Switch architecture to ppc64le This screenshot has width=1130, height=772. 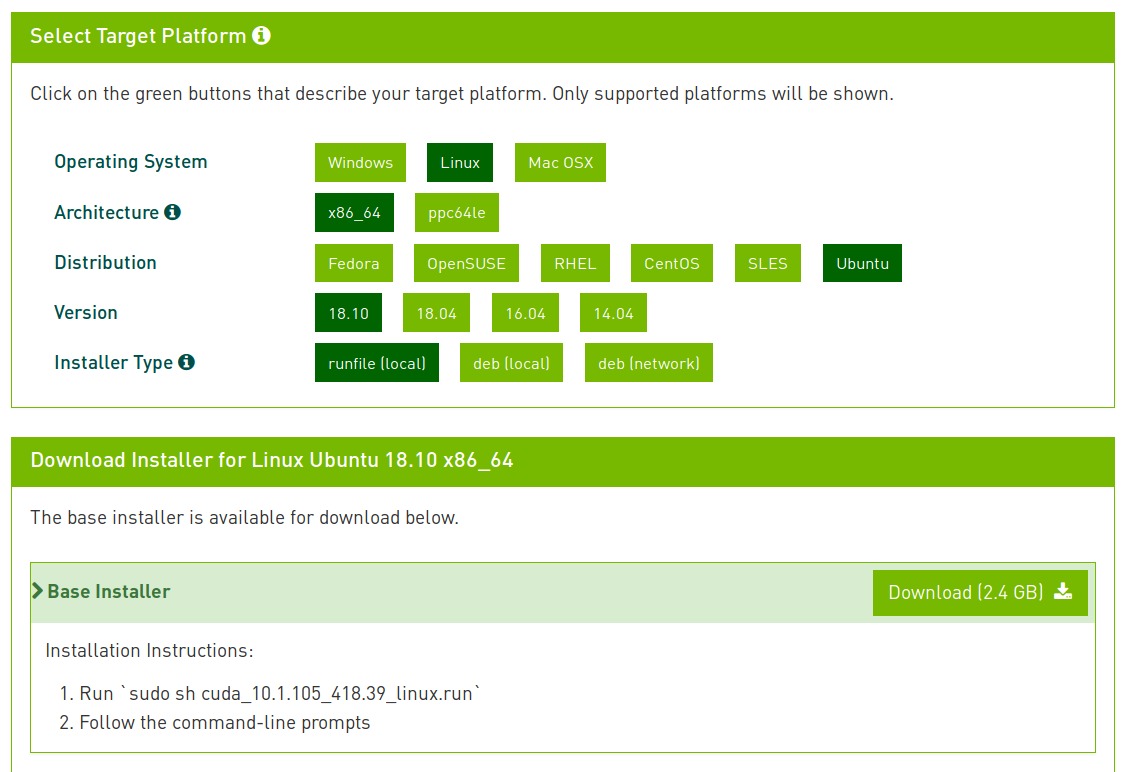click(457, 213)
